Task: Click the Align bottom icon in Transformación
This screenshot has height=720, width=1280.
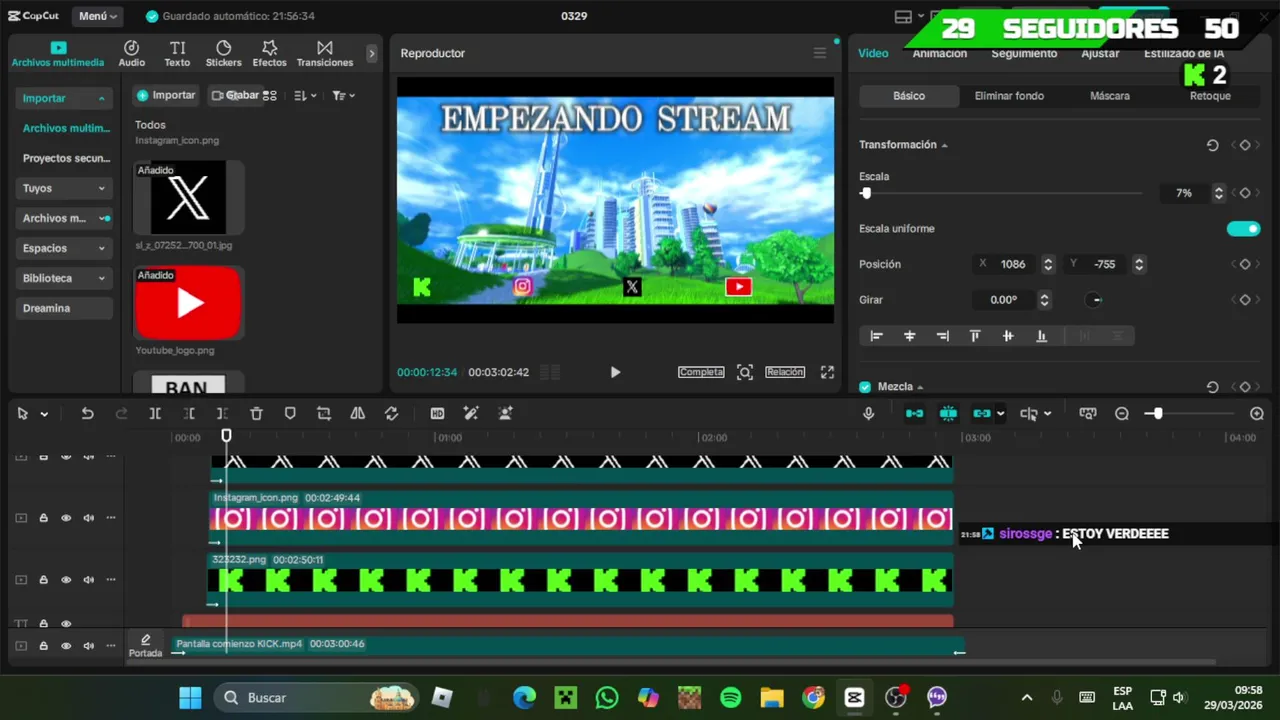Action: (1041, 336)
